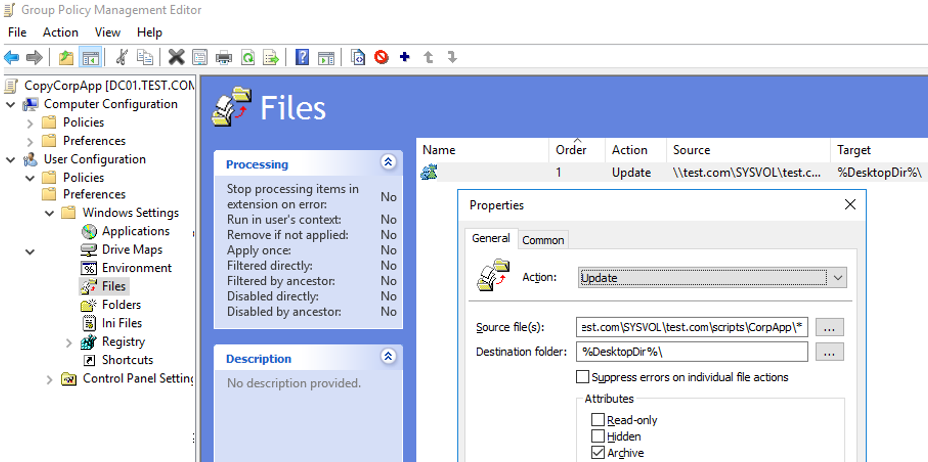Select Drive Maps in the tree
Viewport: 928px width, 462px height.
132,250
